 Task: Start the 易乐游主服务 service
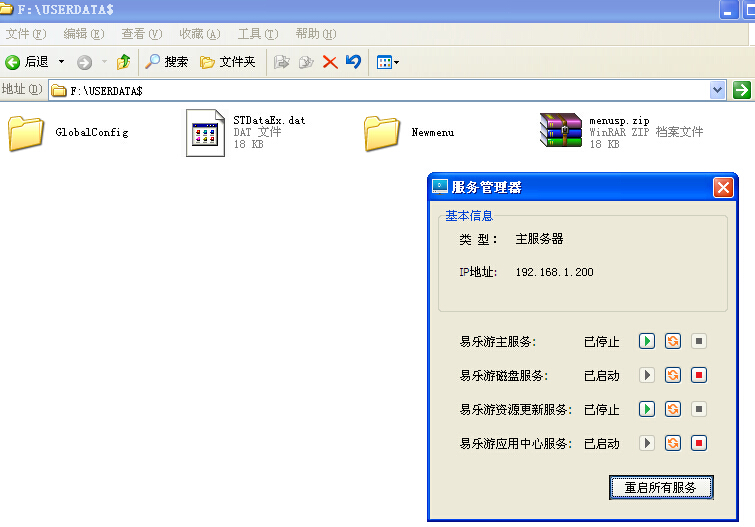coord(647,341)
